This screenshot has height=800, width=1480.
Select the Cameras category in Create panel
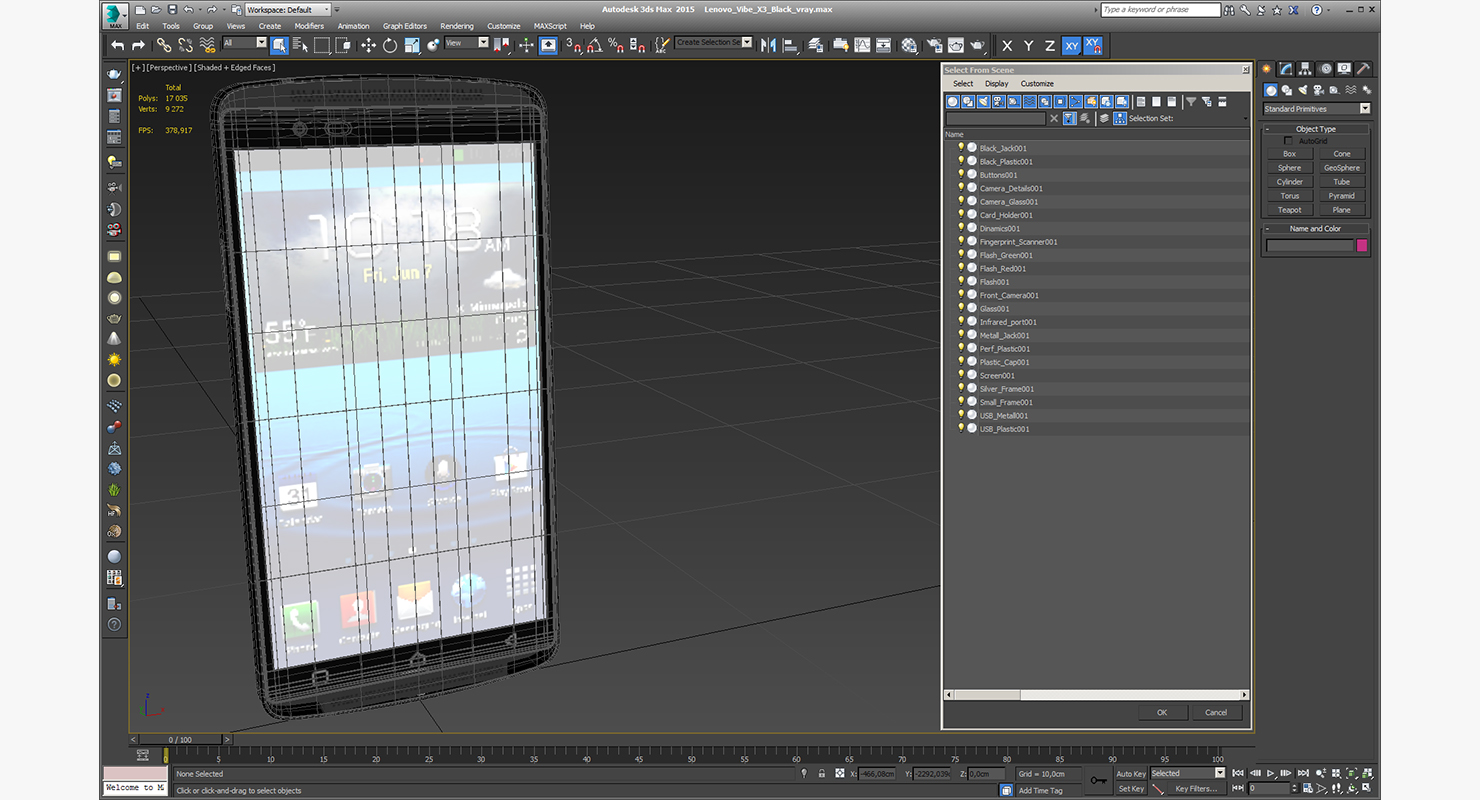(1319, 90)
